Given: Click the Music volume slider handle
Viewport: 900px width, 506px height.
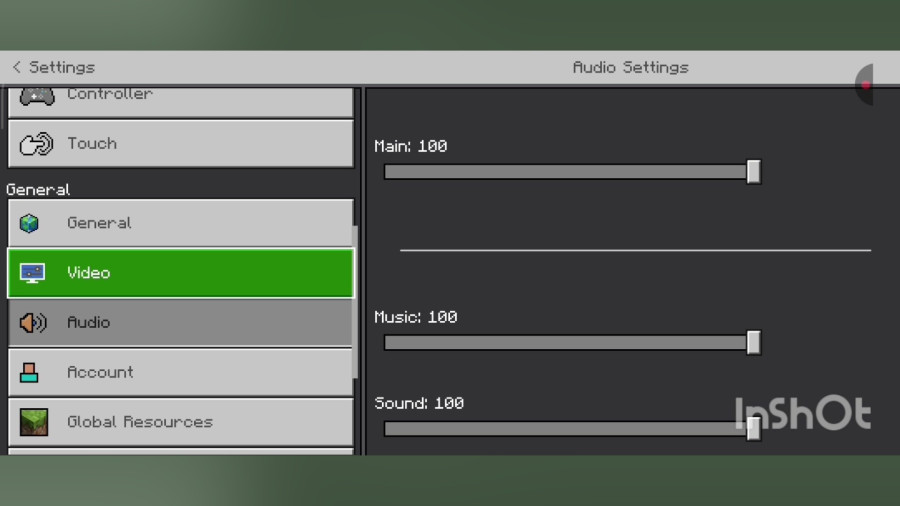Looking at the screenshot, I should click(x=754, y=342).
